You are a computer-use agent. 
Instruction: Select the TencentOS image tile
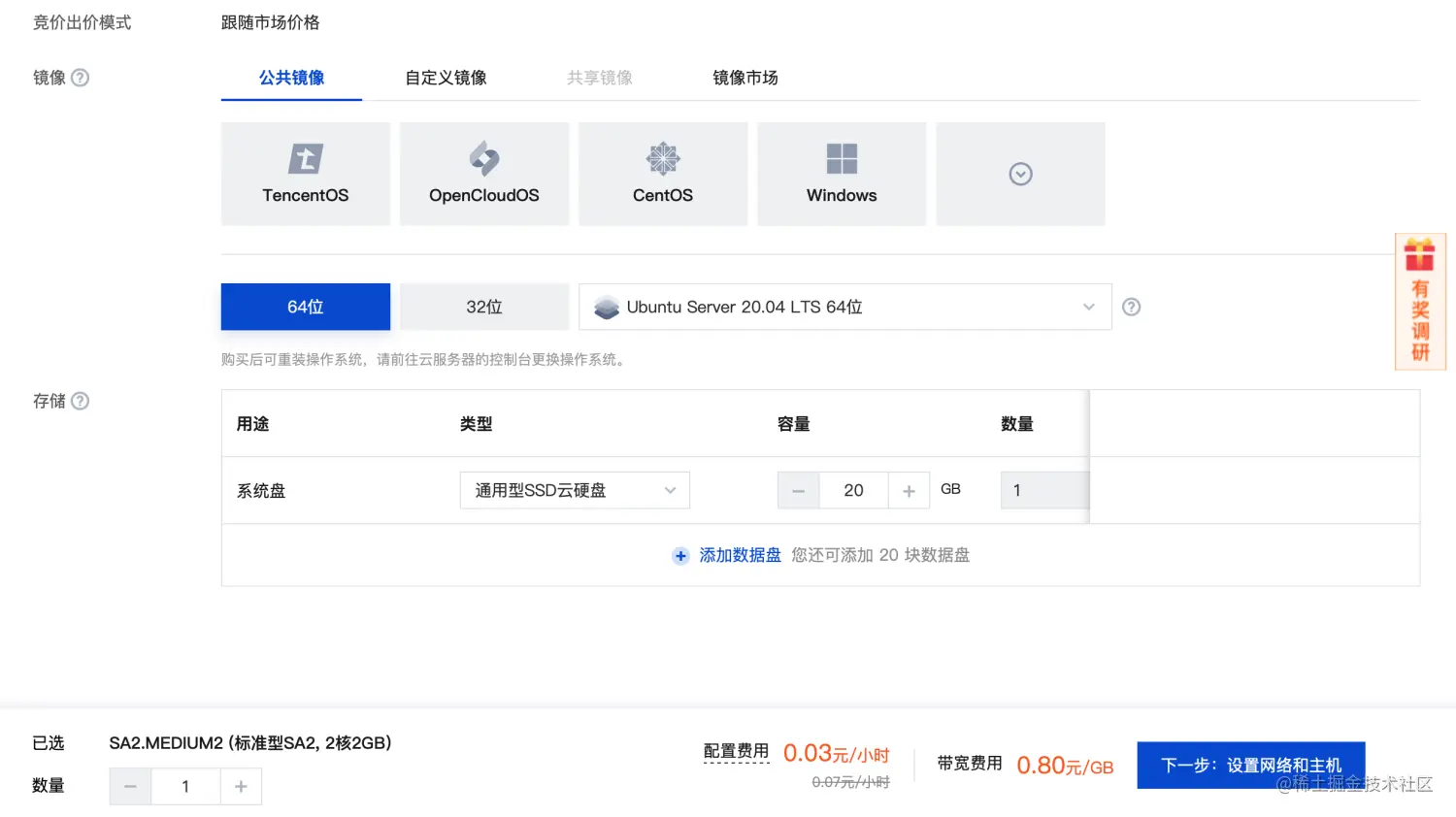[x=306, y=174]
